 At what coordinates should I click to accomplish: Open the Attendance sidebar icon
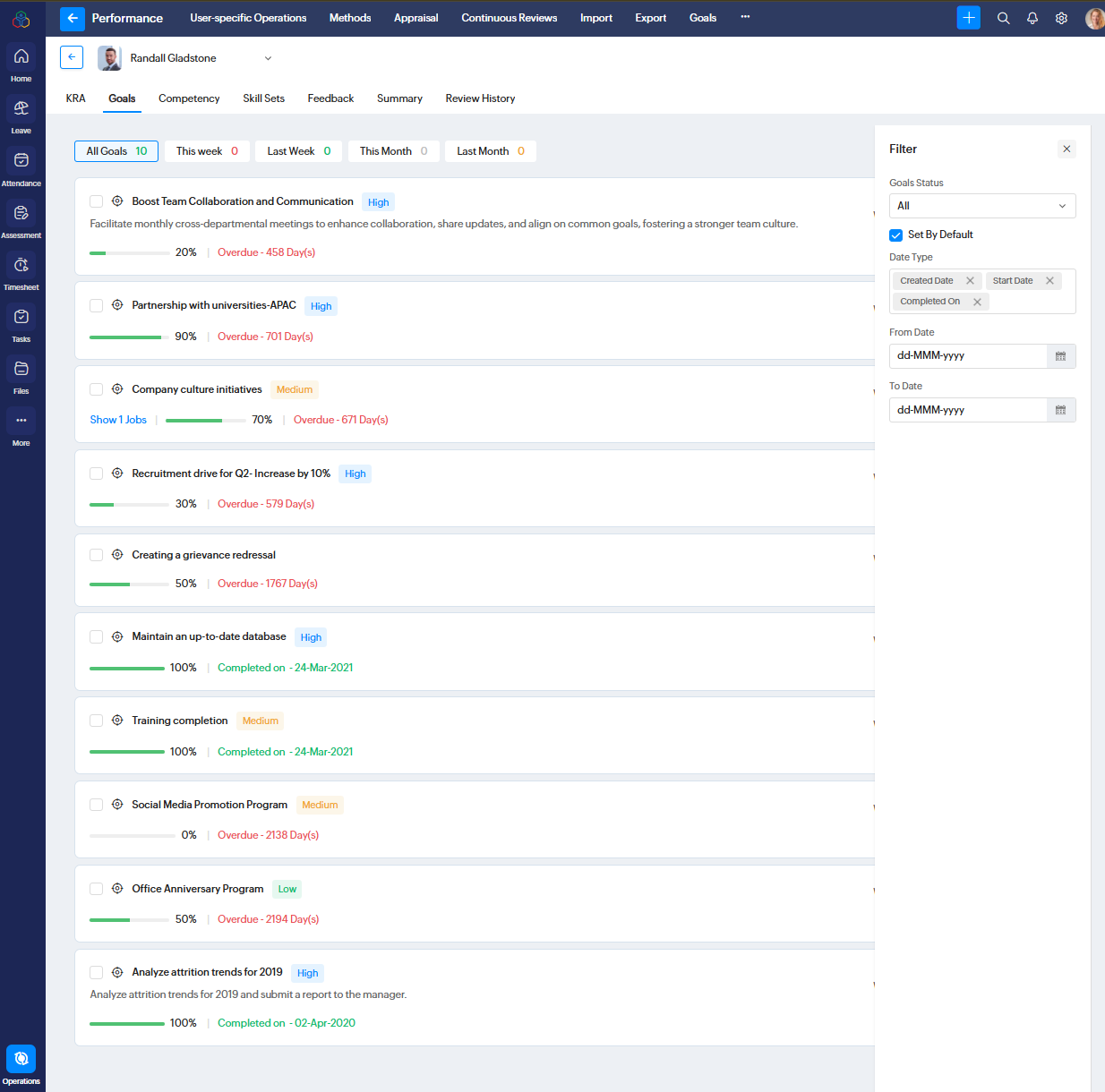coord(21,160)
